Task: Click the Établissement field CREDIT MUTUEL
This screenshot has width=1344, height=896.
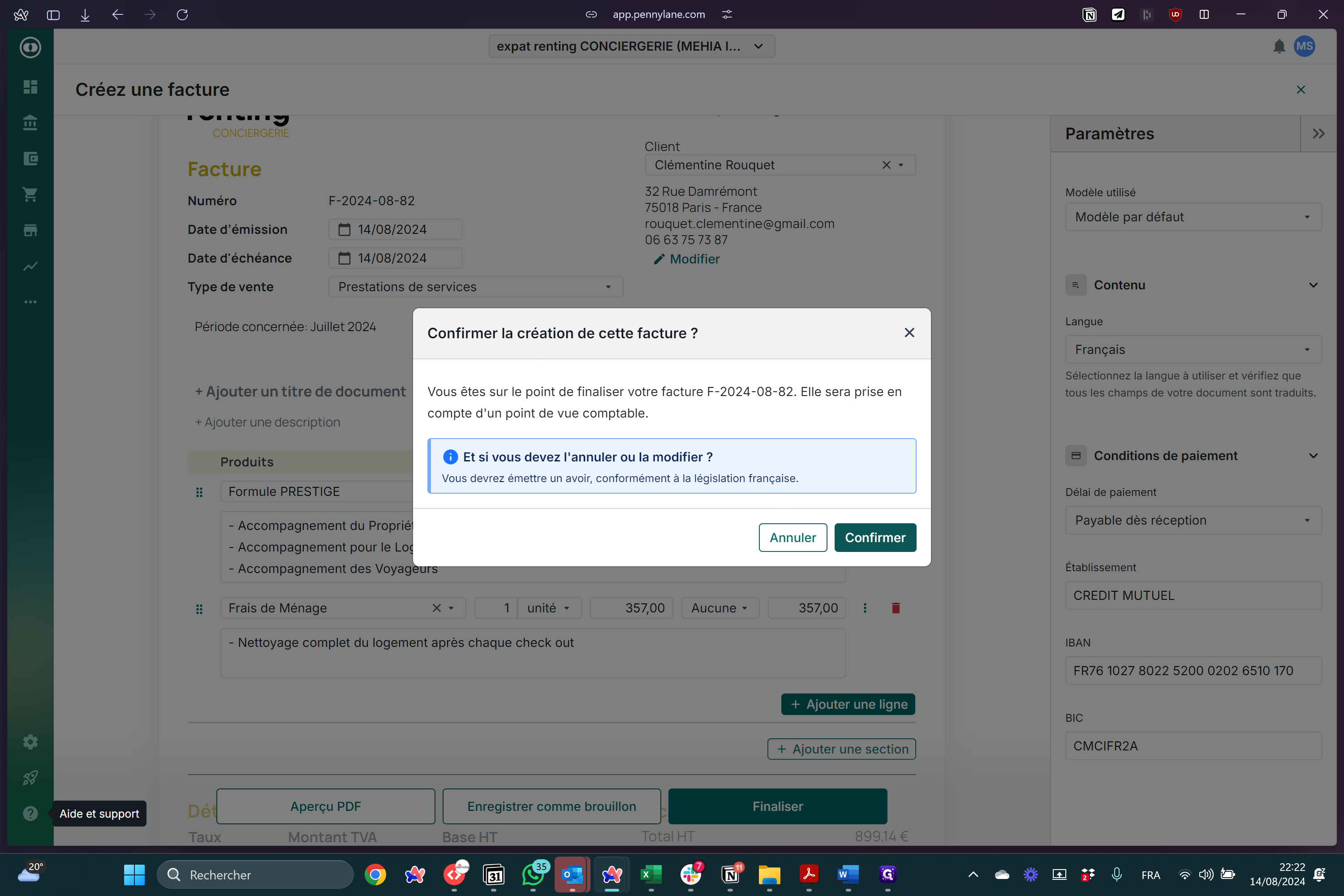Action: (1193, 595)
